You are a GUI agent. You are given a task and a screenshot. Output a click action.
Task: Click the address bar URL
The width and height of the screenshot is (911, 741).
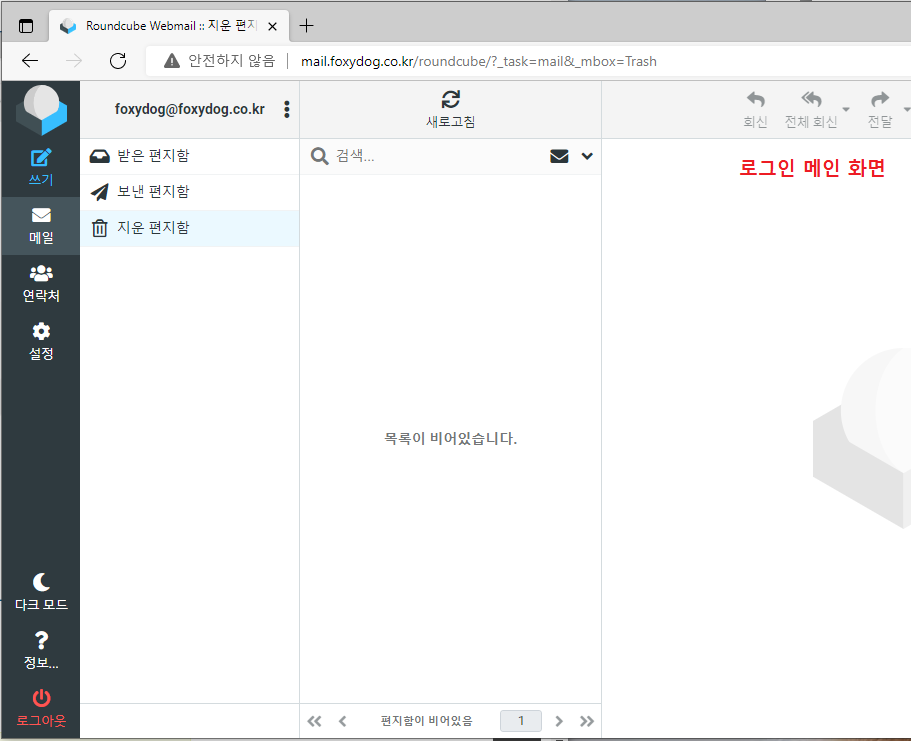pyautogui.click(x=479, y=61)
